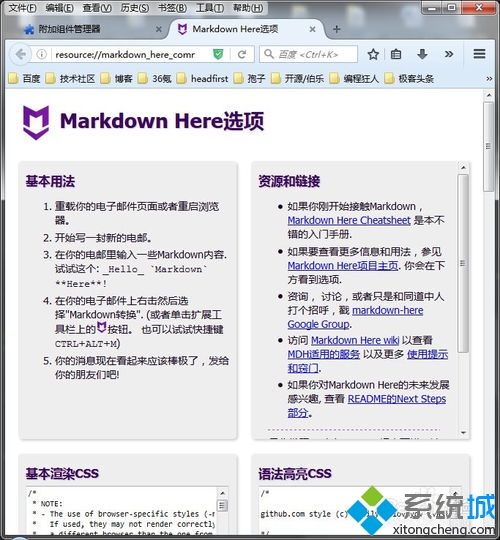
Task: Click the main page scrollbar up arrow
Action: tap(489, 95)
